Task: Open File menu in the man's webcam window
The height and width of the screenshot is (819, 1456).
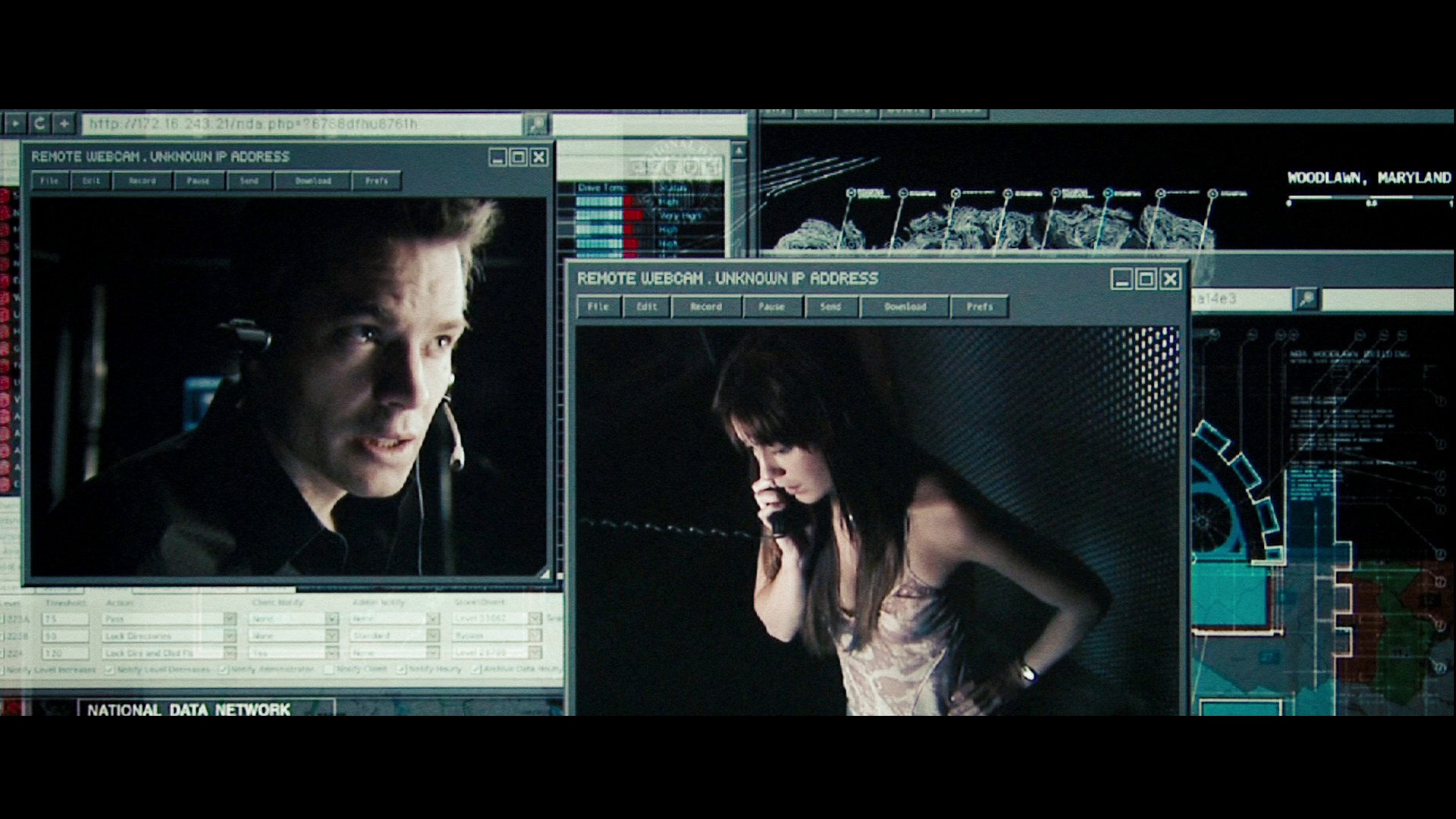Action: (50, 181)
